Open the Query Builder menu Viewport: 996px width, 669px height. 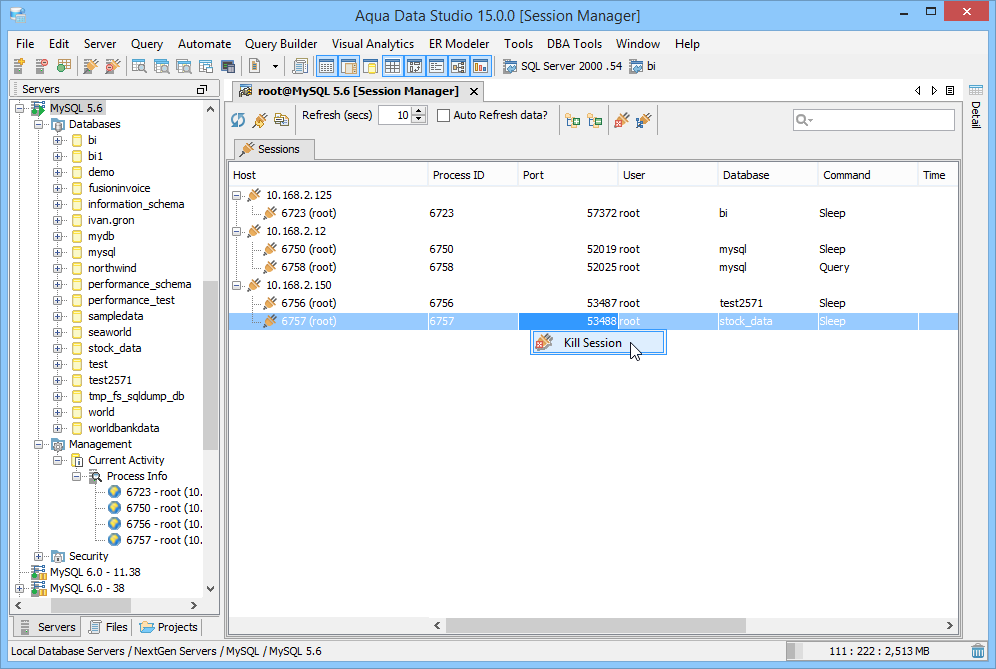[281, 44]
